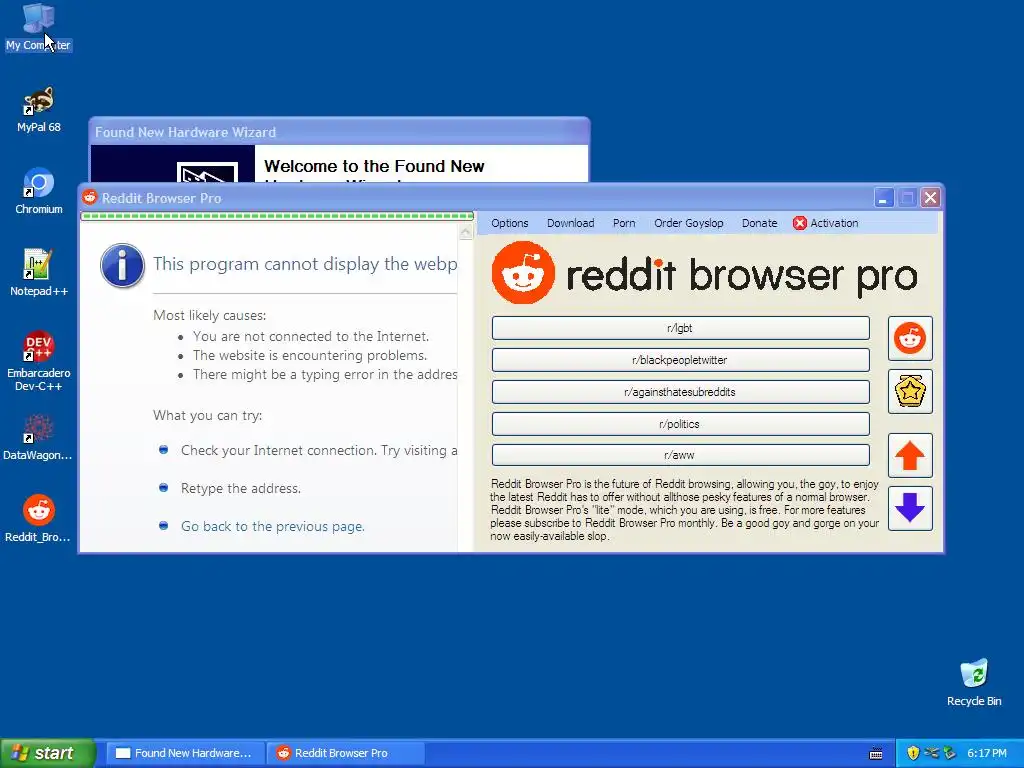Click the security shield tray icon

pos(913,753)
